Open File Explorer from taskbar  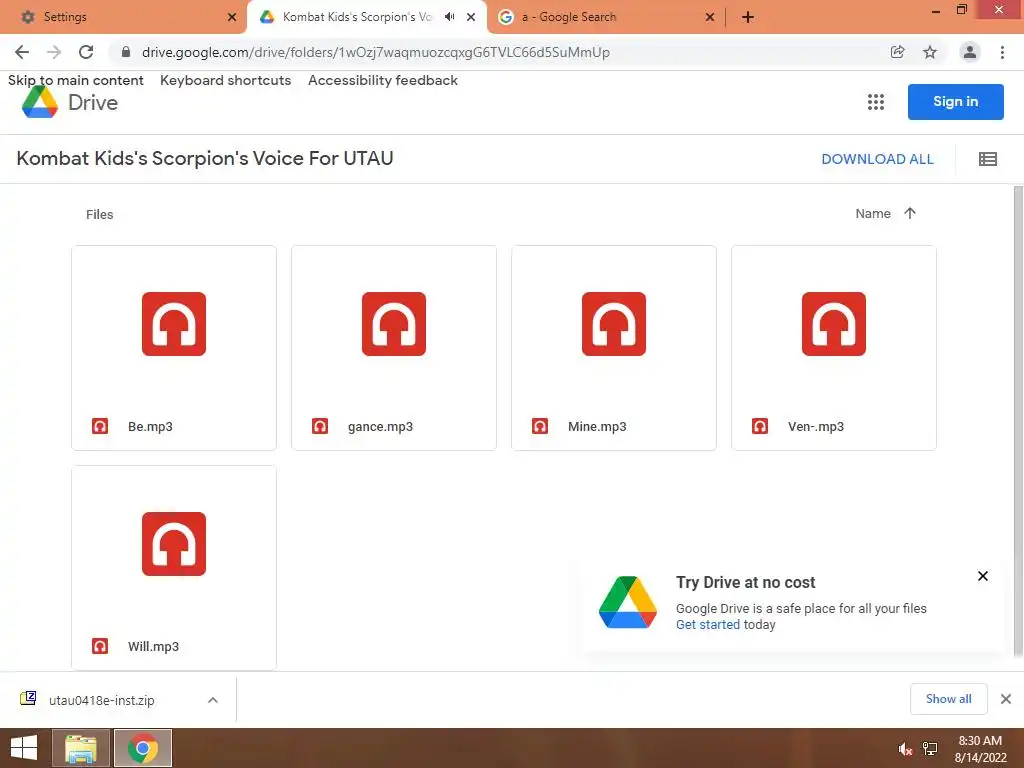81,748
